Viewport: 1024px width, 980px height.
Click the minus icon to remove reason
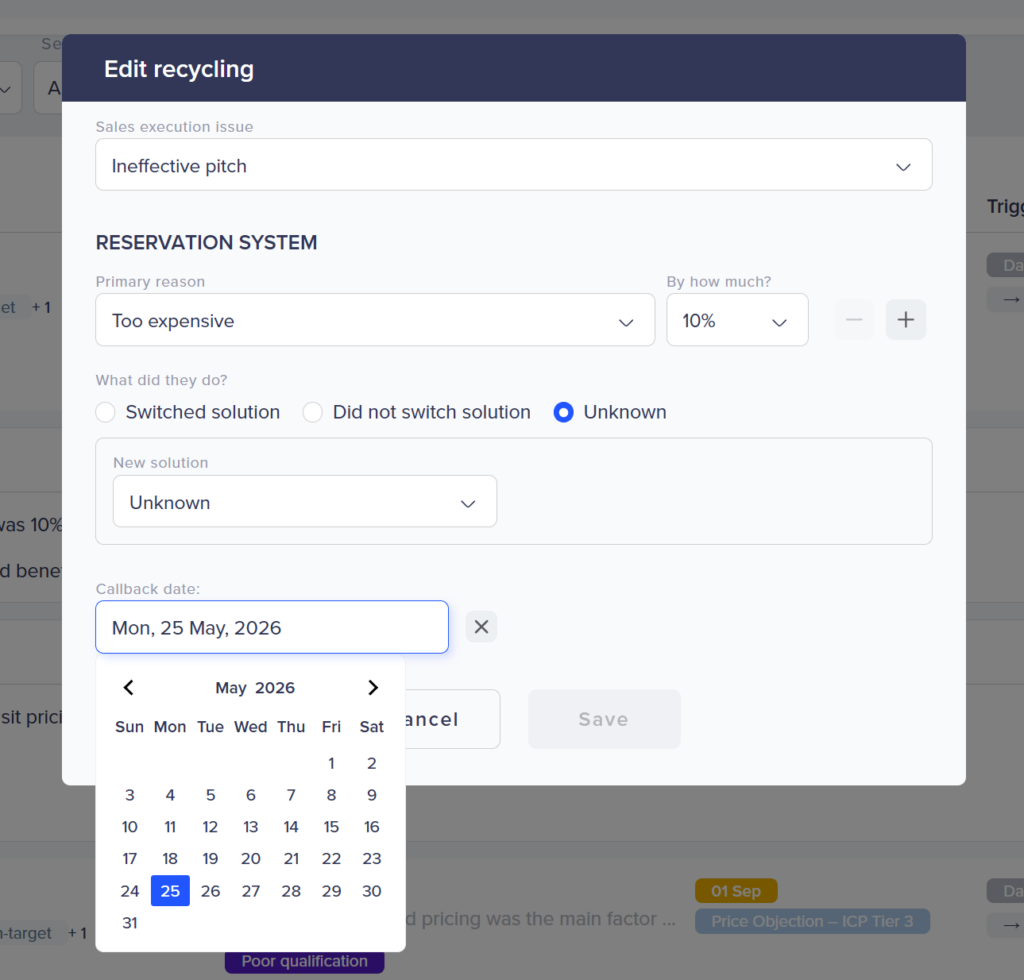(854, 320)
